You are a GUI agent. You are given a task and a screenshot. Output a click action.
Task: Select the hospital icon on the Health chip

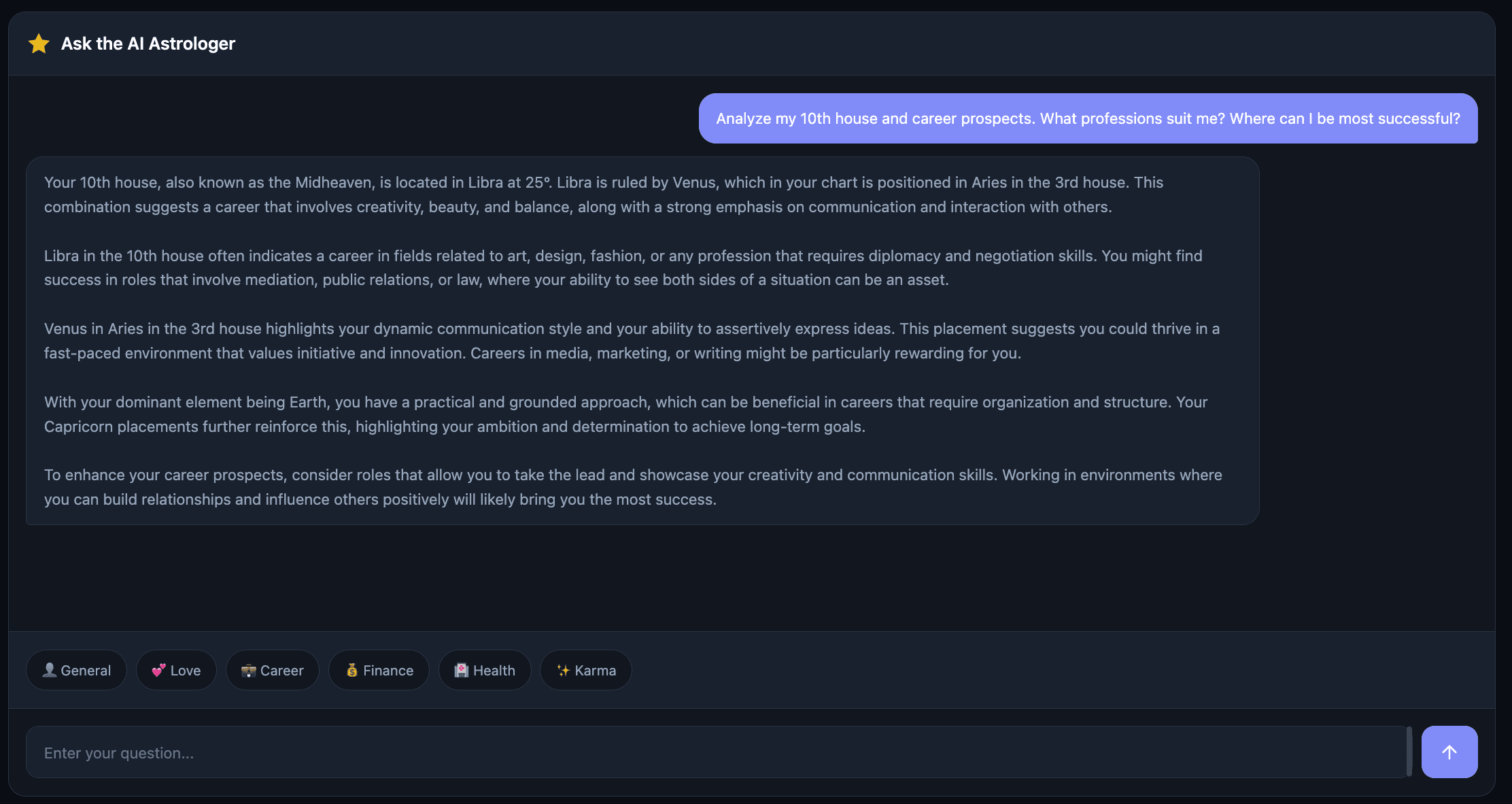tap(461, 670)
